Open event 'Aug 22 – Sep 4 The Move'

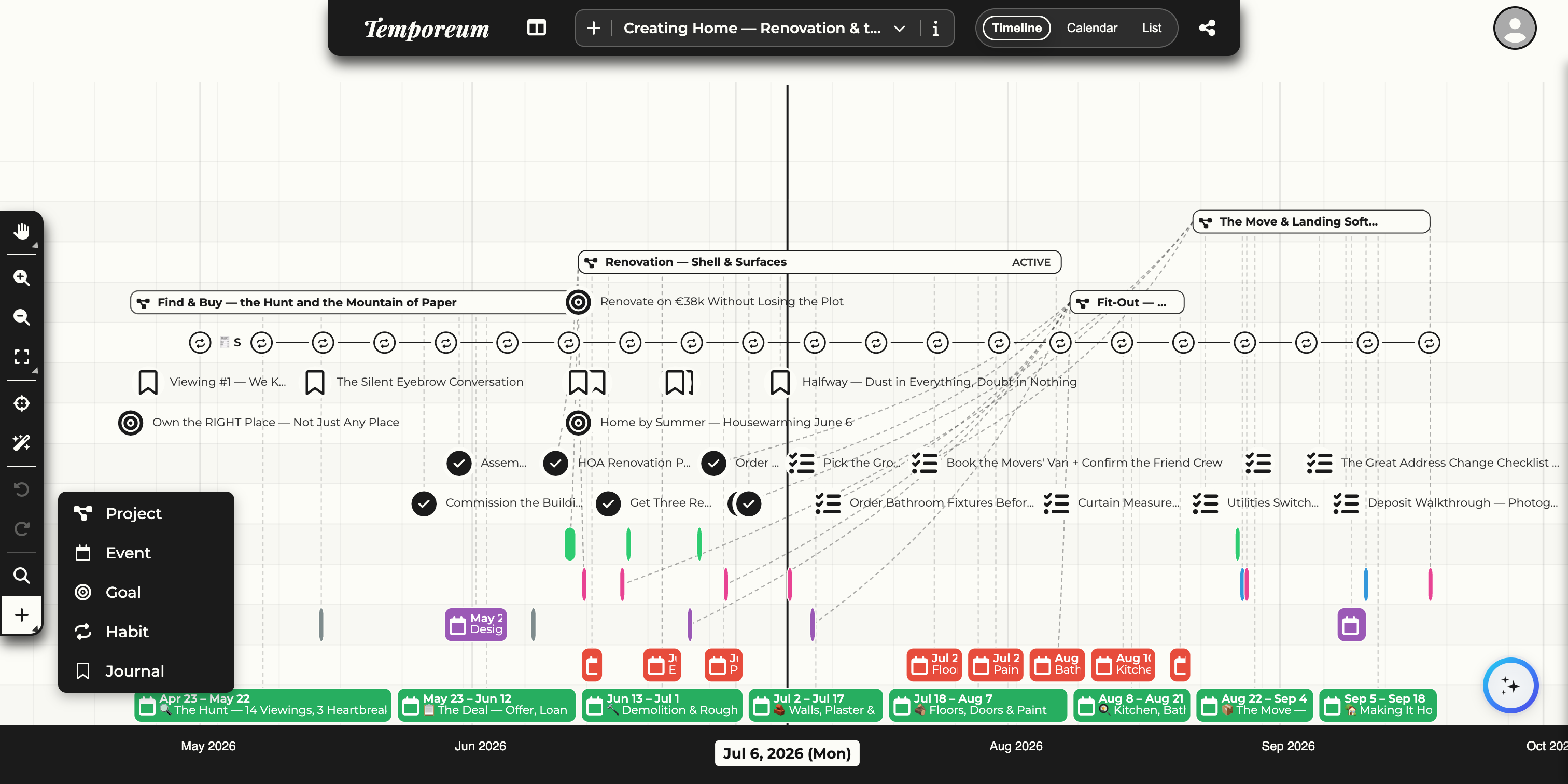point(1254,705)
